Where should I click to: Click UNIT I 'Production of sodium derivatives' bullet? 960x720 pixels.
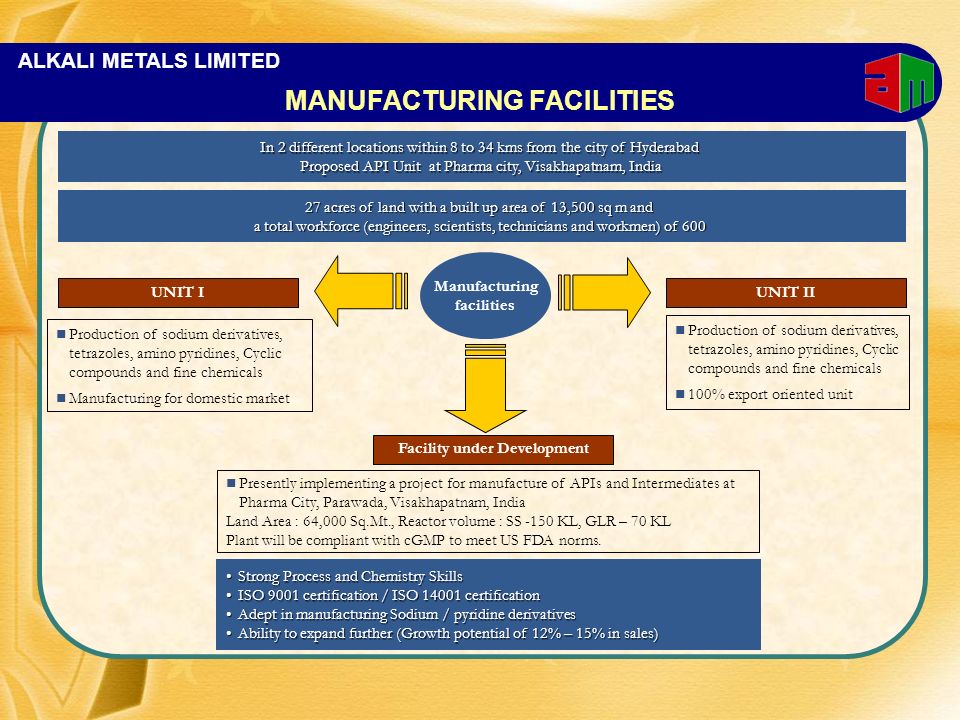pyautogui.click(x=175, y=353)
